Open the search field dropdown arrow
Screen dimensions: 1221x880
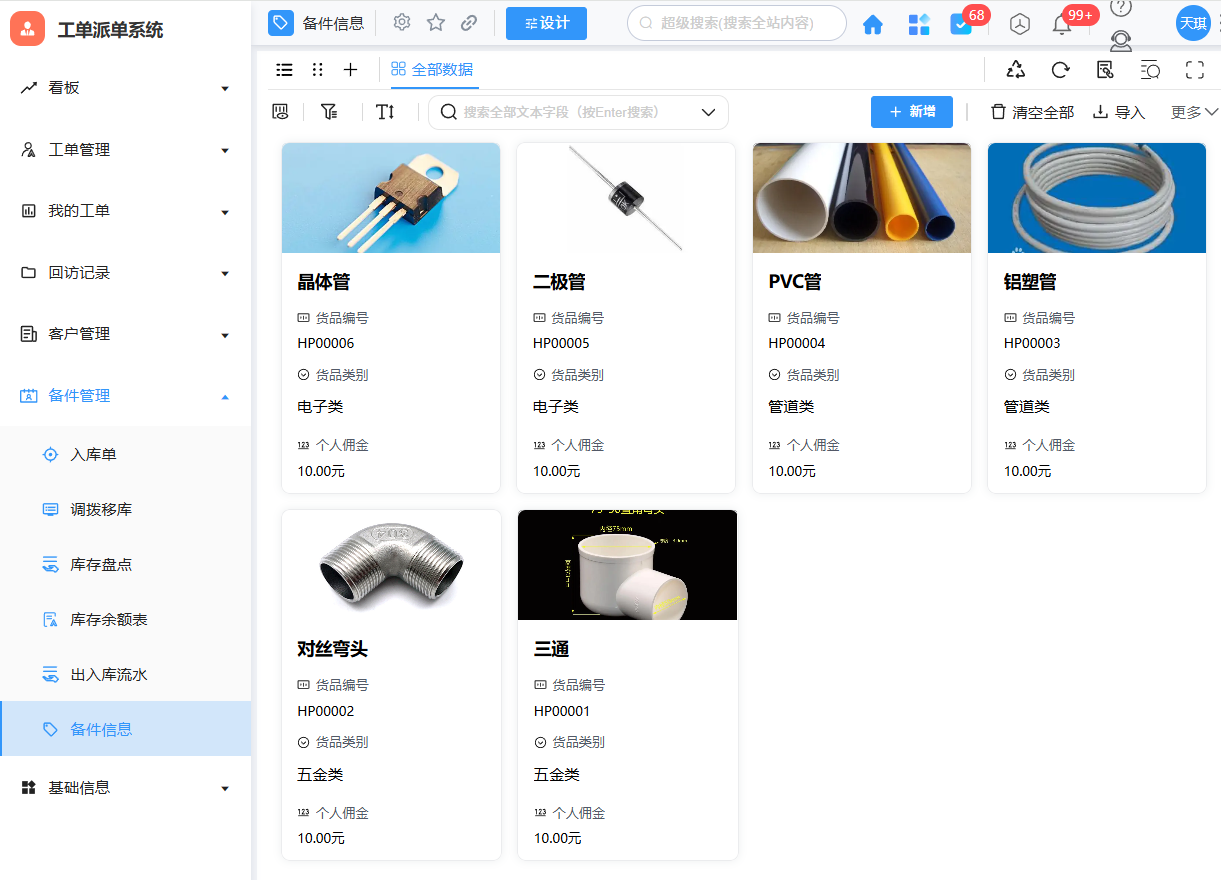click(x=708, y=112)
